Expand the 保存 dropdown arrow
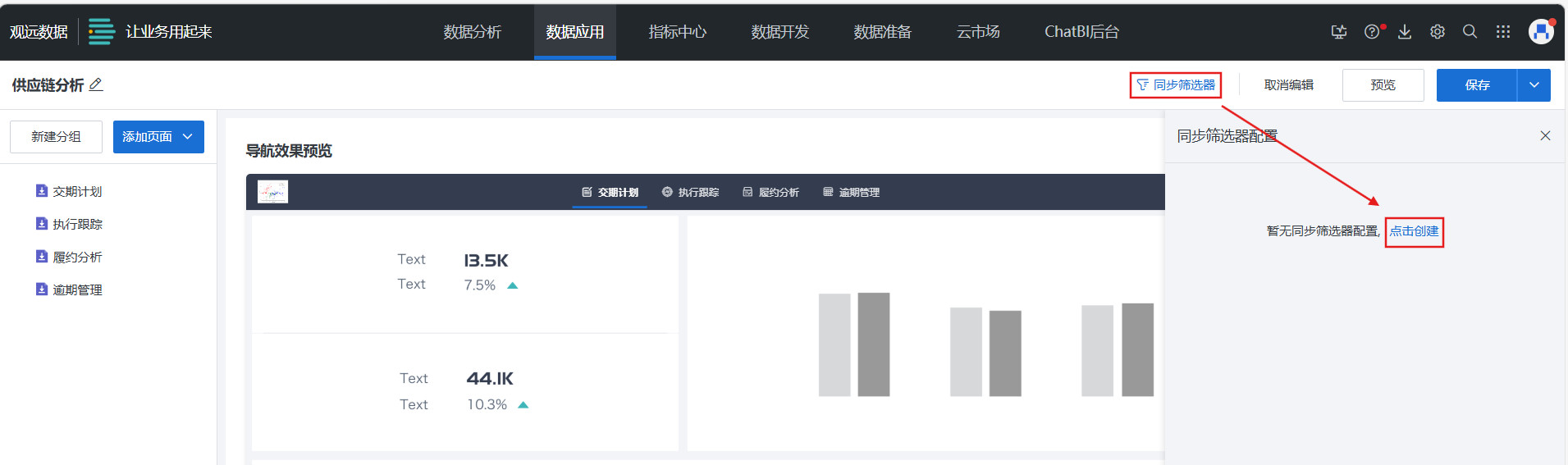Viewport: 1568px width, 465px height. pyautogui.click(x=1534, y=85)
